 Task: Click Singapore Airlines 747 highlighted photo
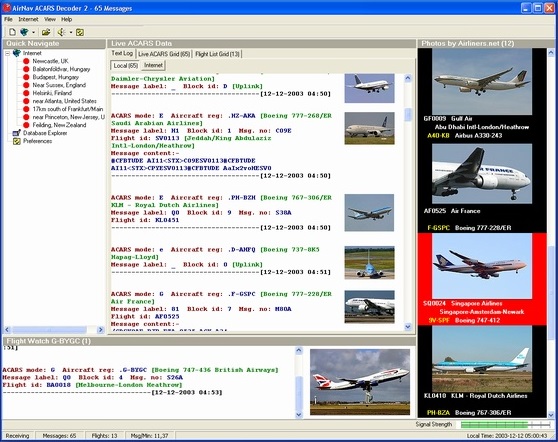click(482, 266)
